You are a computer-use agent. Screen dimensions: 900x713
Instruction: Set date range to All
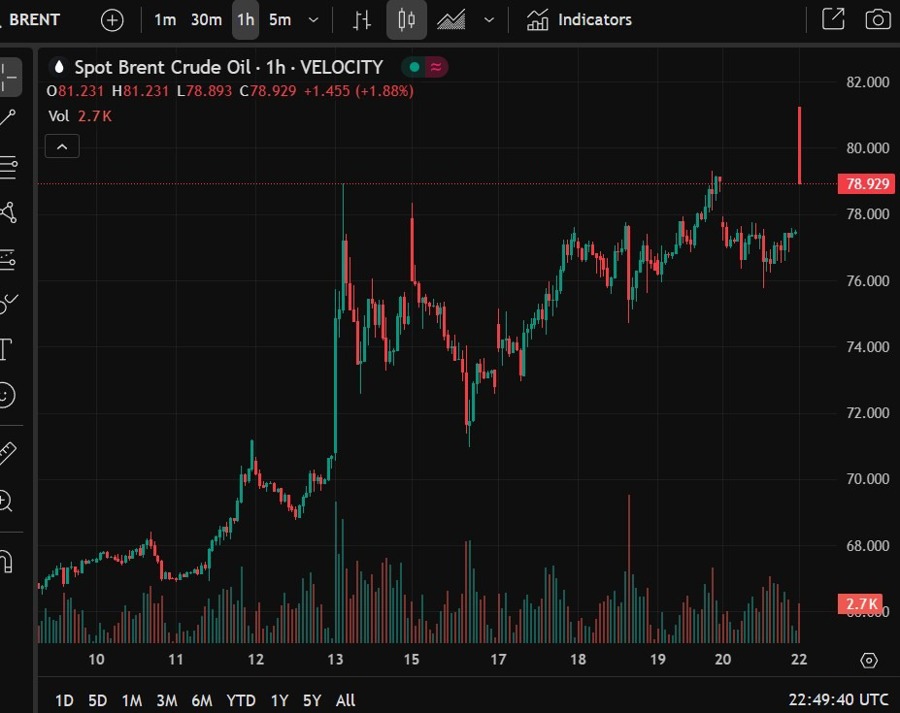pyautogui.click(x=346, y=700)
